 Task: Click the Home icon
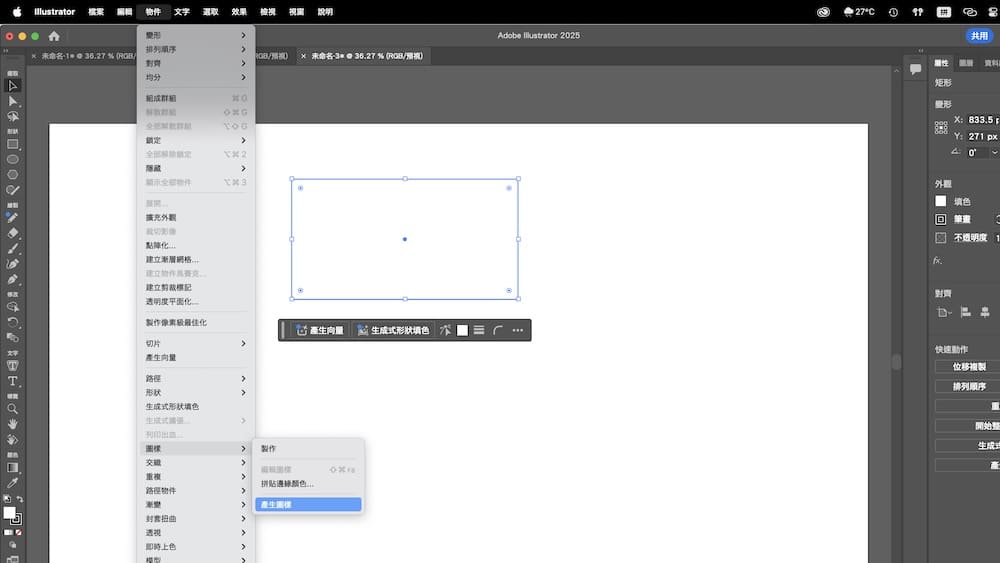54,36
